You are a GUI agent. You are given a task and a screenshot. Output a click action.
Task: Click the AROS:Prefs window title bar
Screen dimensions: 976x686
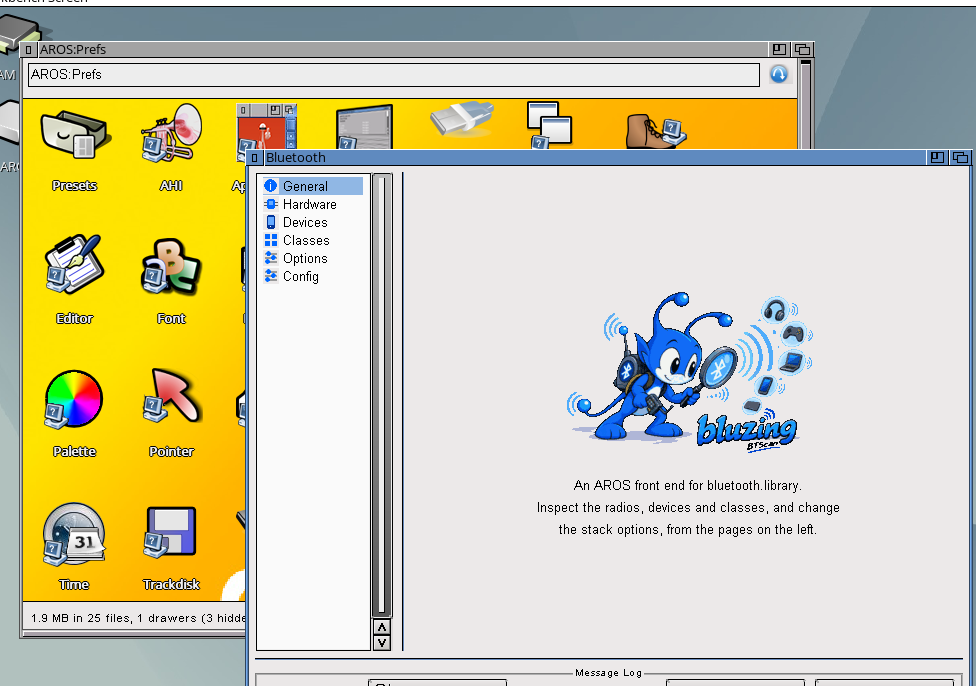(402, 49)
